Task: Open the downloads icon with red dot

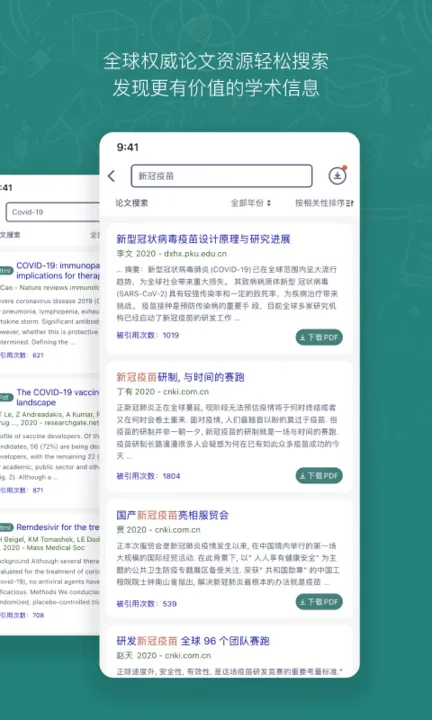Action: [x=337, y=175]
